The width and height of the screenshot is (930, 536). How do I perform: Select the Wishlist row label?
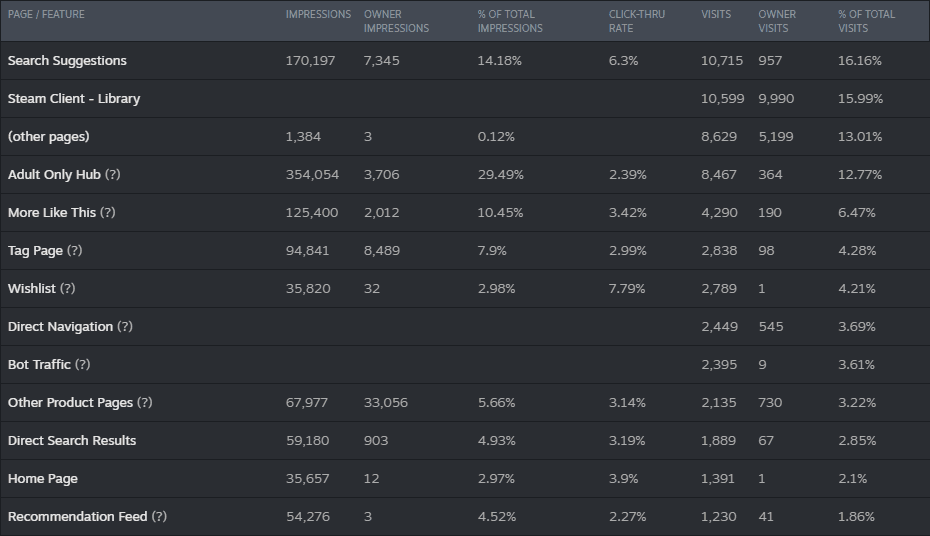(x=31, y=288)
